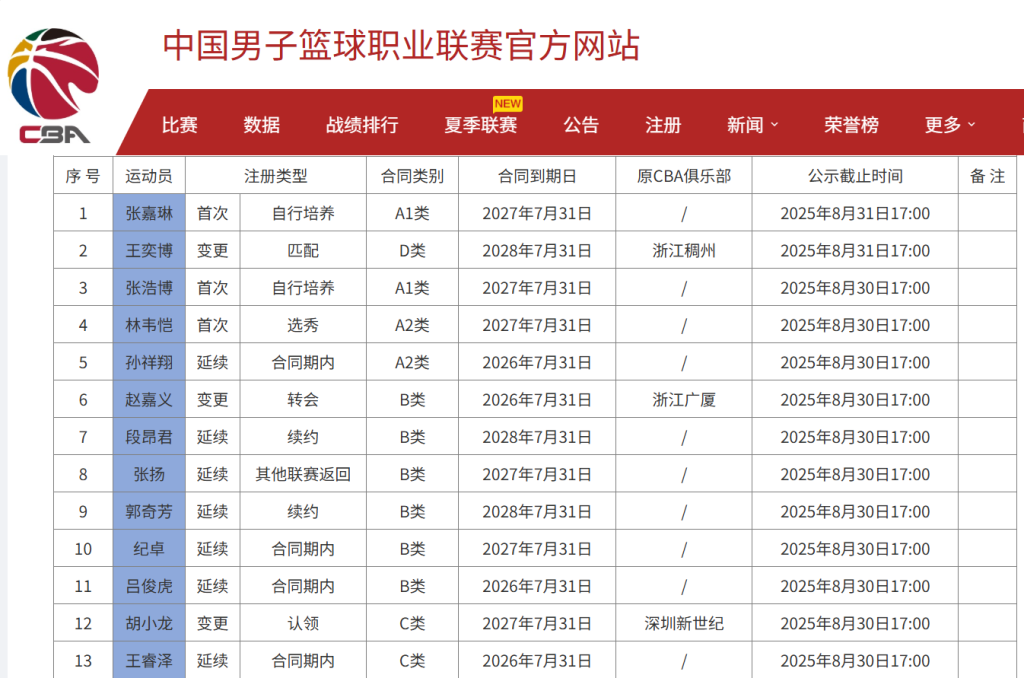Go to the 夏季联赛 section
Image resolution: width=1024 pixels, height=678 pixels.
478,125
